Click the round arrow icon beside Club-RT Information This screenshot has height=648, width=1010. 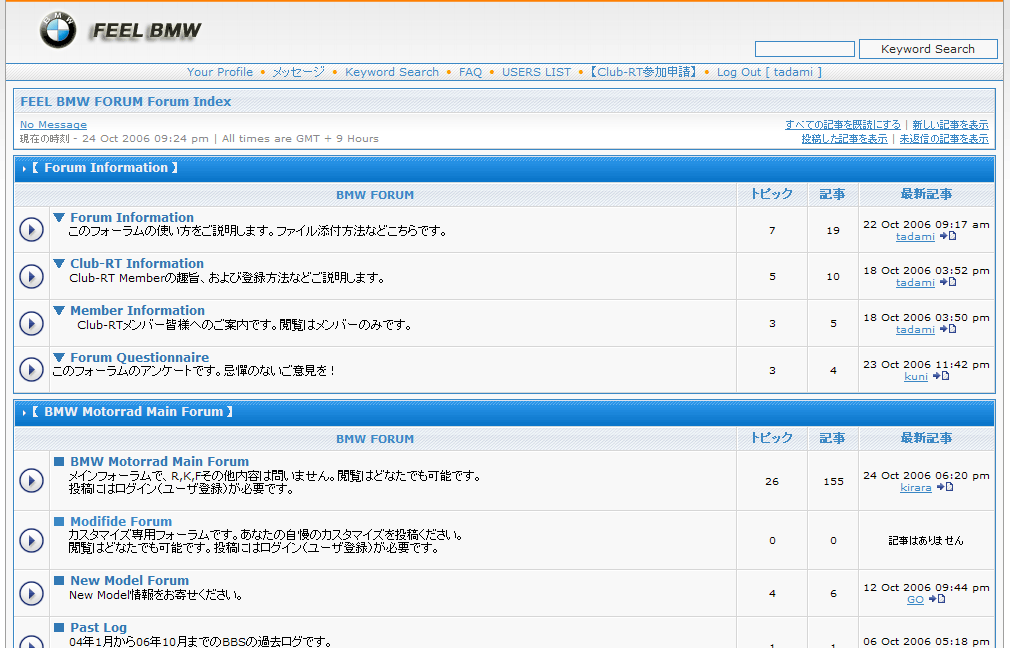pos(31,276)
